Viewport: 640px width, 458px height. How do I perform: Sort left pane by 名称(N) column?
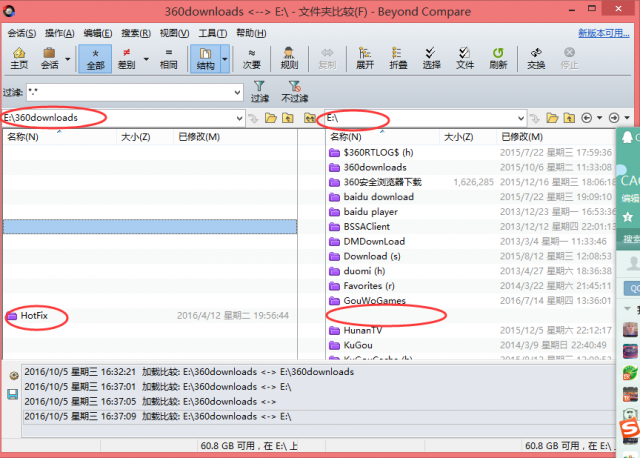60,137
